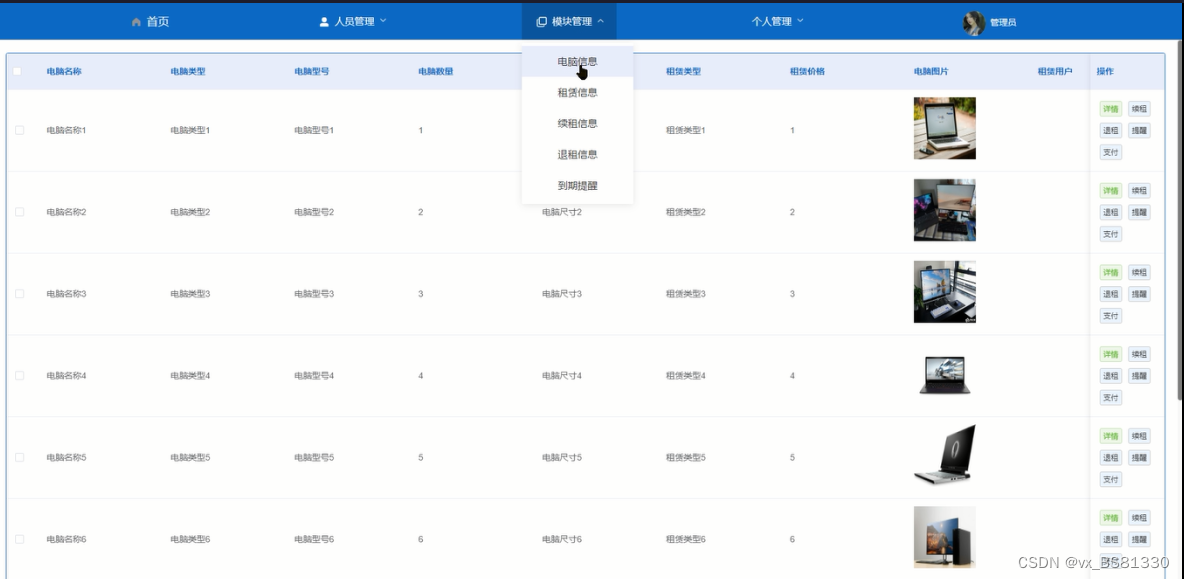Open 详情 for 电脑名称4 row
Image resolution: width=1184 pixels, height=579 pixels.
click(1111, 354)
